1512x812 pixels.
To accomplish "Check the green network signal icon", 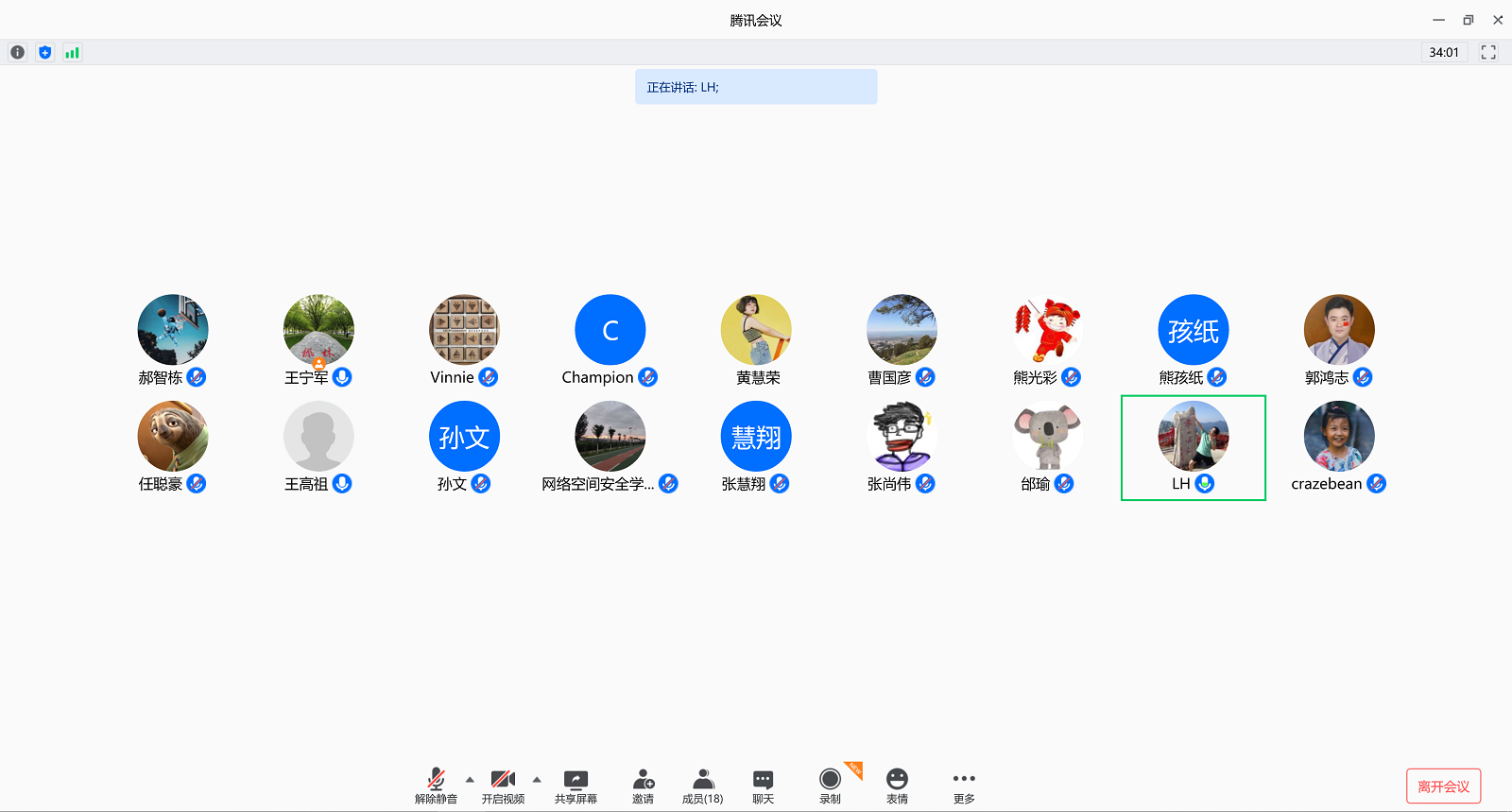I will [72, 53].
